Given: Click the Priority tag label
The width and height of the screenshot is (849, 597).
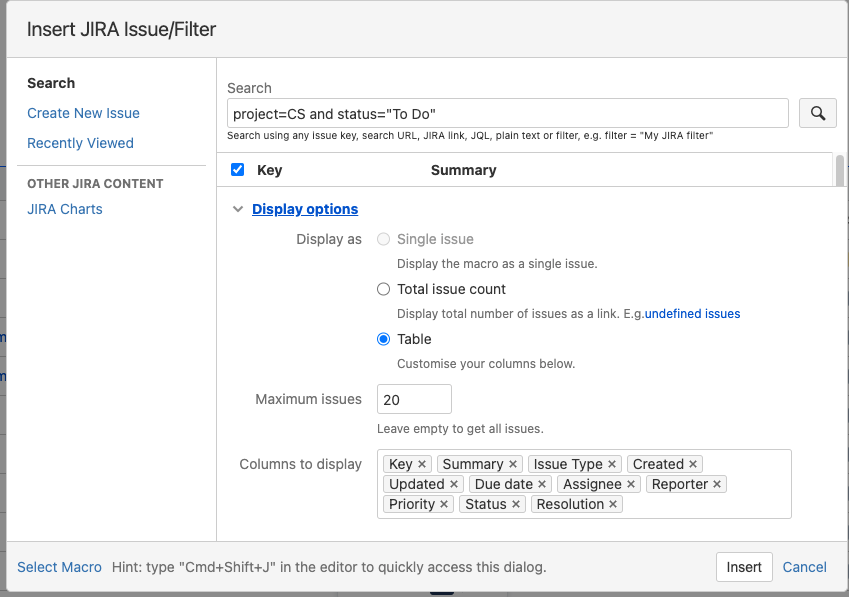Looking at the screenshot, I should (412, 504).
